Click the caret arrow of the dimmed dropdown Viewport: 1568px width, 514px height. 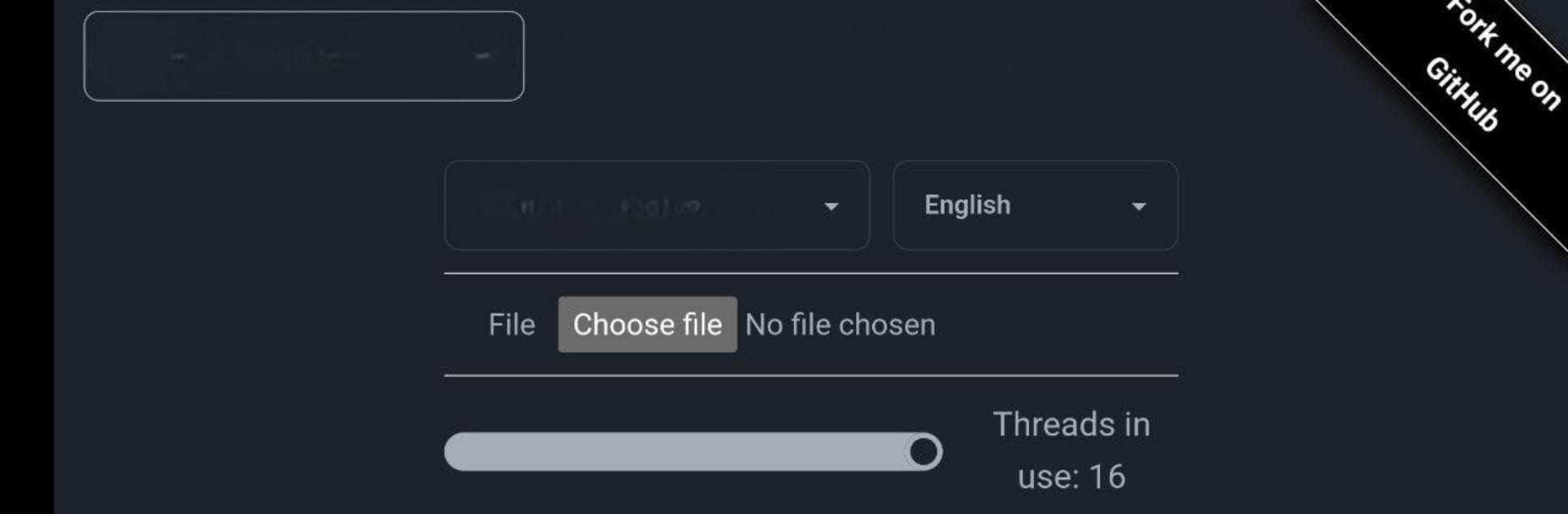click(x=831, y=206)
